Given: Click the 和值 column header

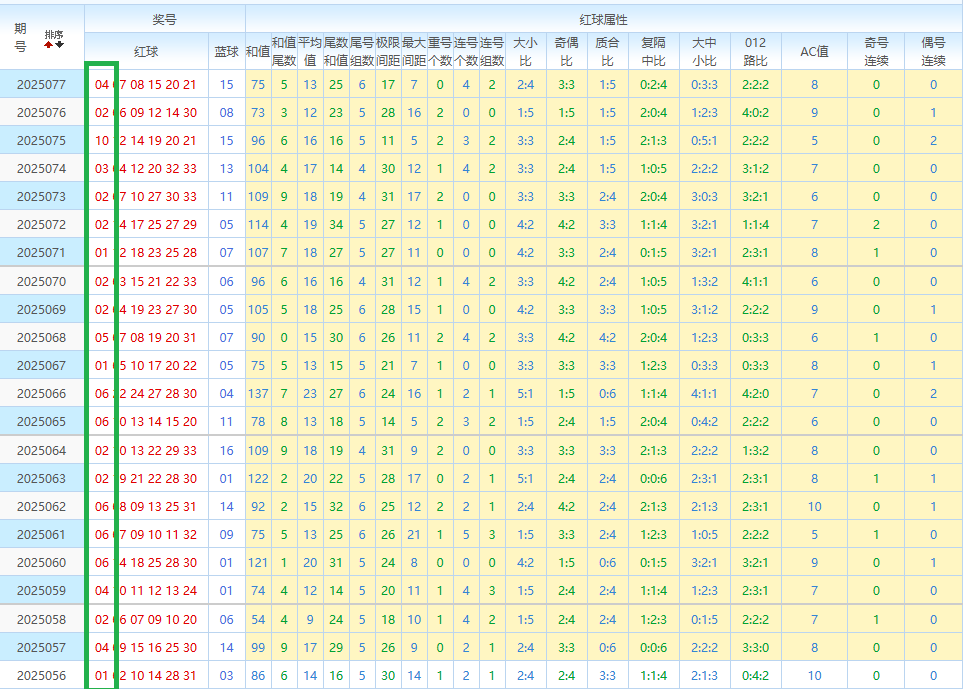Looking at the screenshot, I should (x=258, y=52).
